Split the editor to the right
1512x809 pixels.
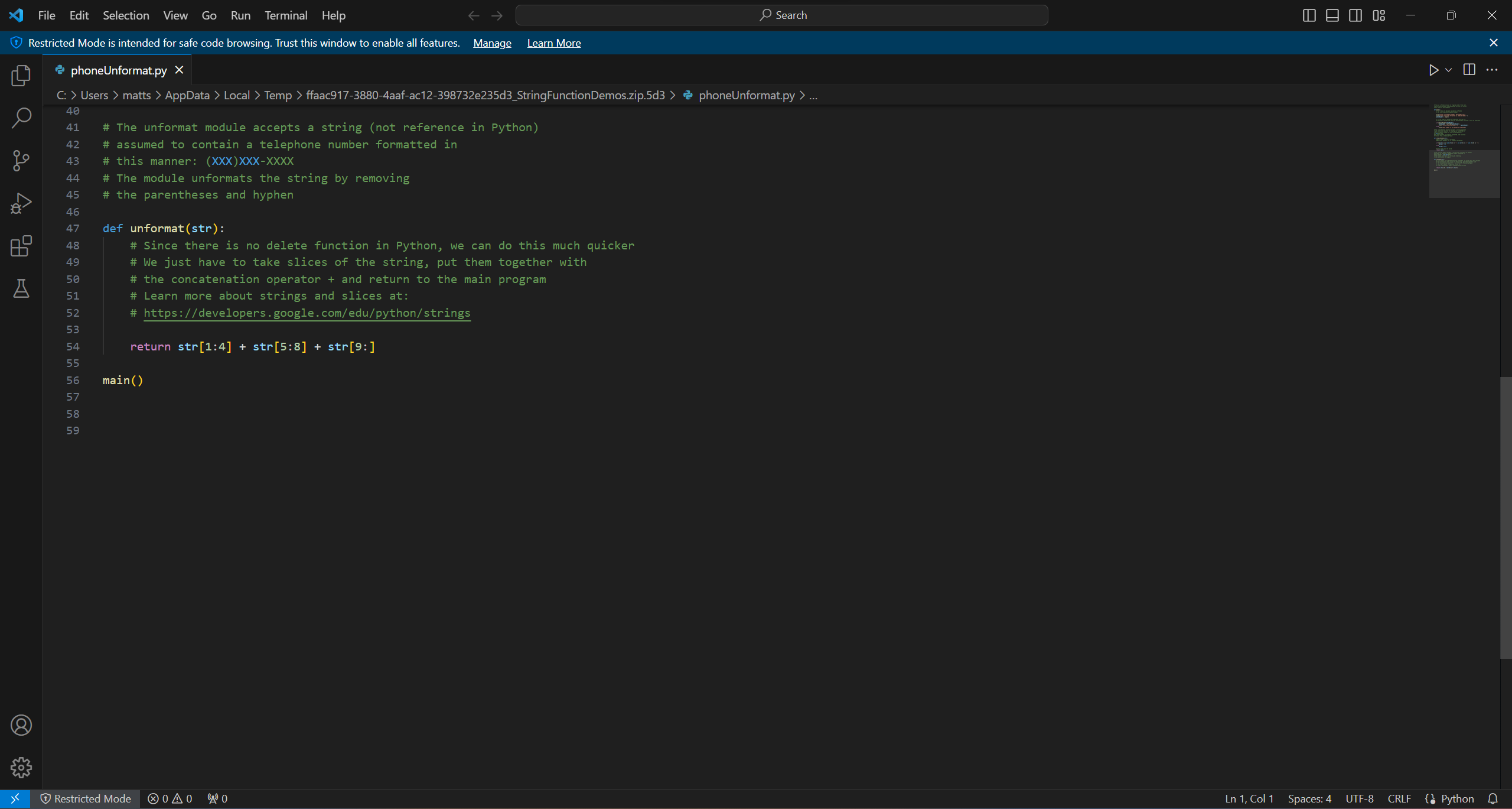pos(1469,70)
